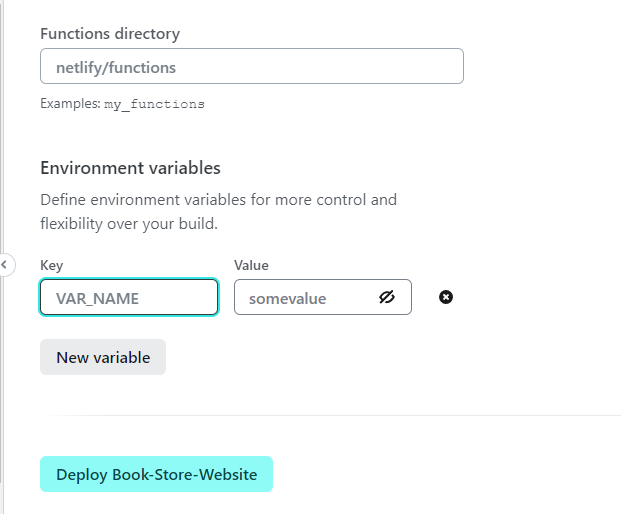Click the Value field label
Screen dimensions: 621x514
tap(251, 265)
